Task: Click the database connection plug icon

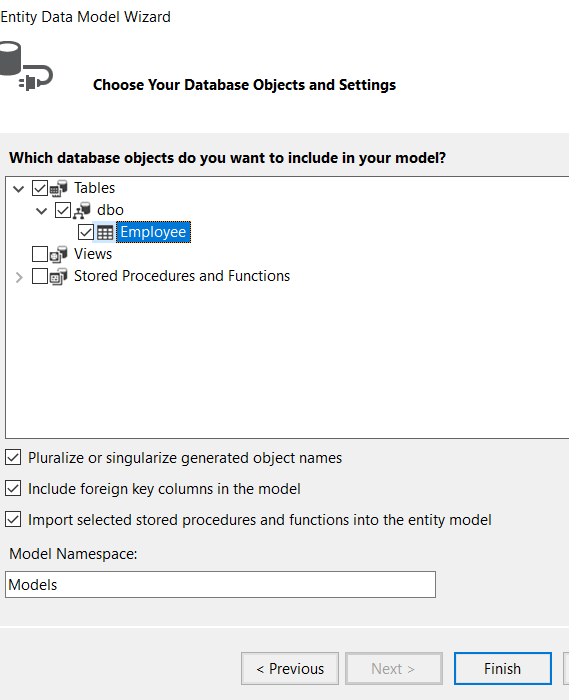Action: coord(25,66)
